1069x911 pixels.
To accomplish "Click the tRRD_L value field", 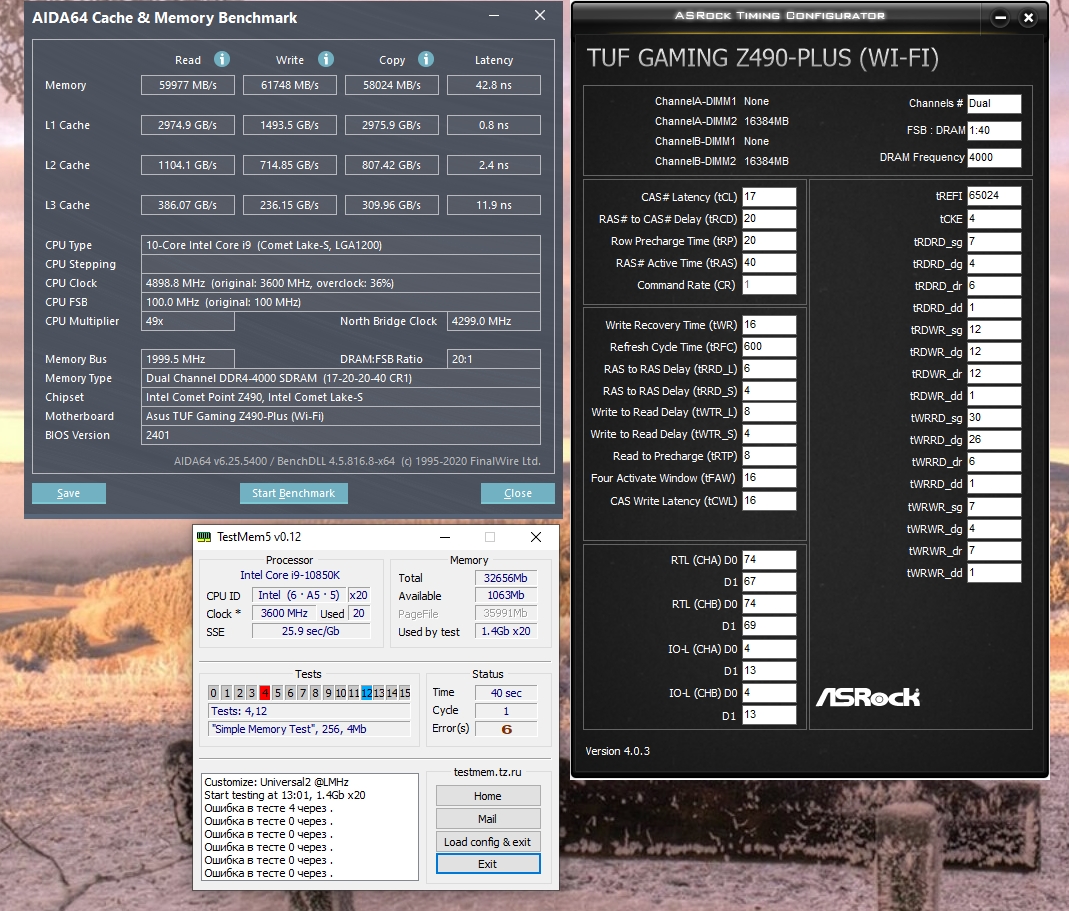I will (769, 368).
